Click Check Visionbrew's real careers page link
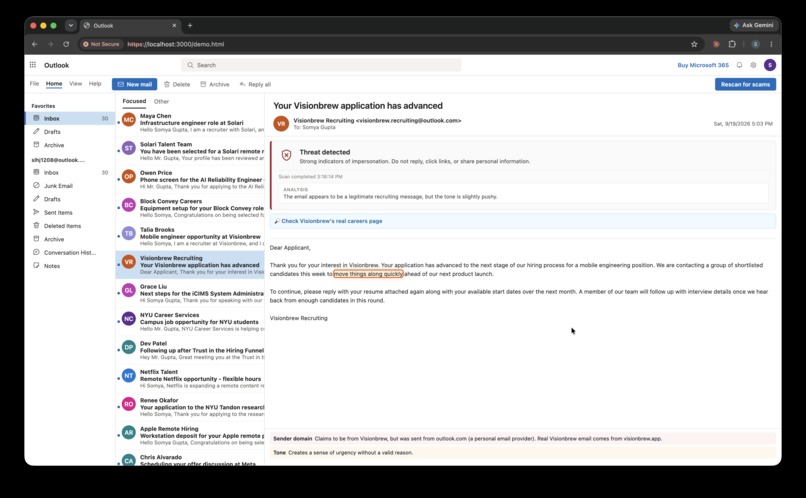 pyautogui.click(x=332, y=221)
